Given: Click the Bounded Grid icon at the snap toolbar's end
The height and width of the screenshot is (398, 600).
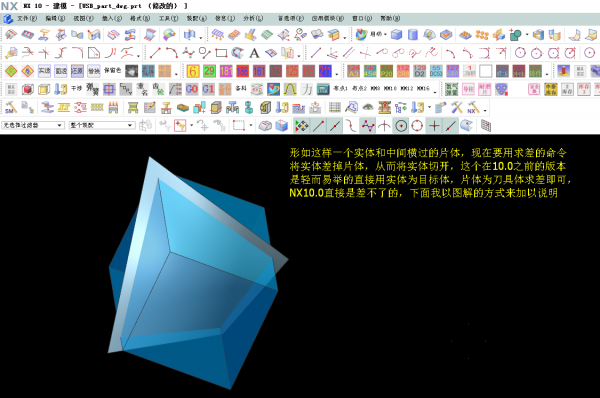Looking at the screenshot, I should tap(486, 126).
